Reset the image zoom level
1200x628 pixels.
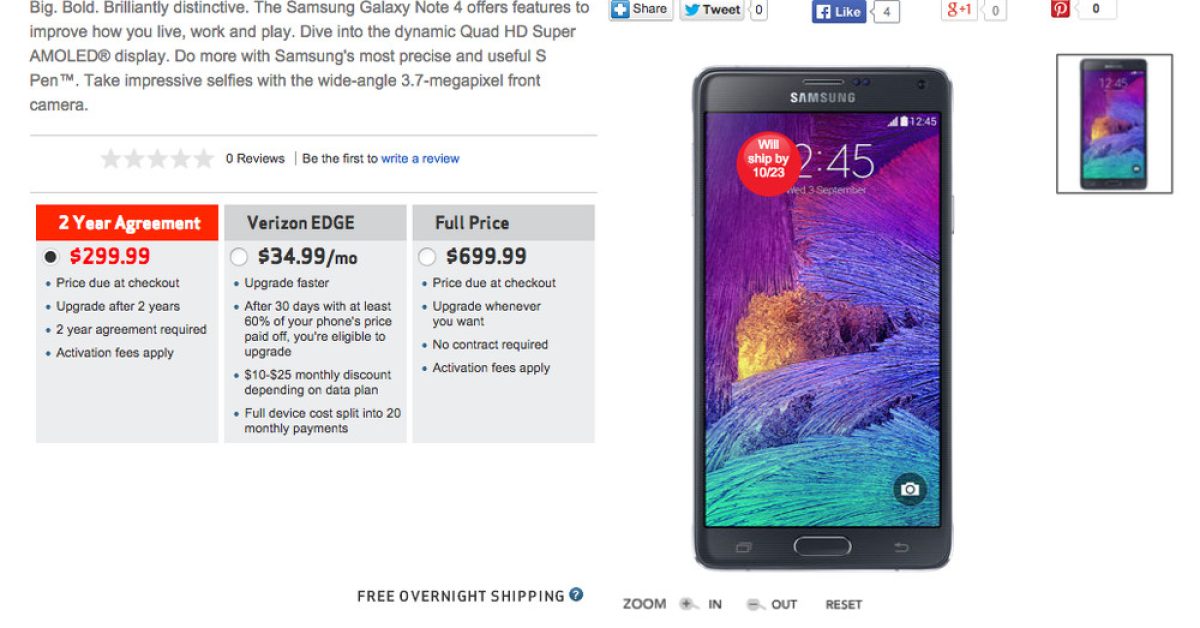[x=843, y=604]
